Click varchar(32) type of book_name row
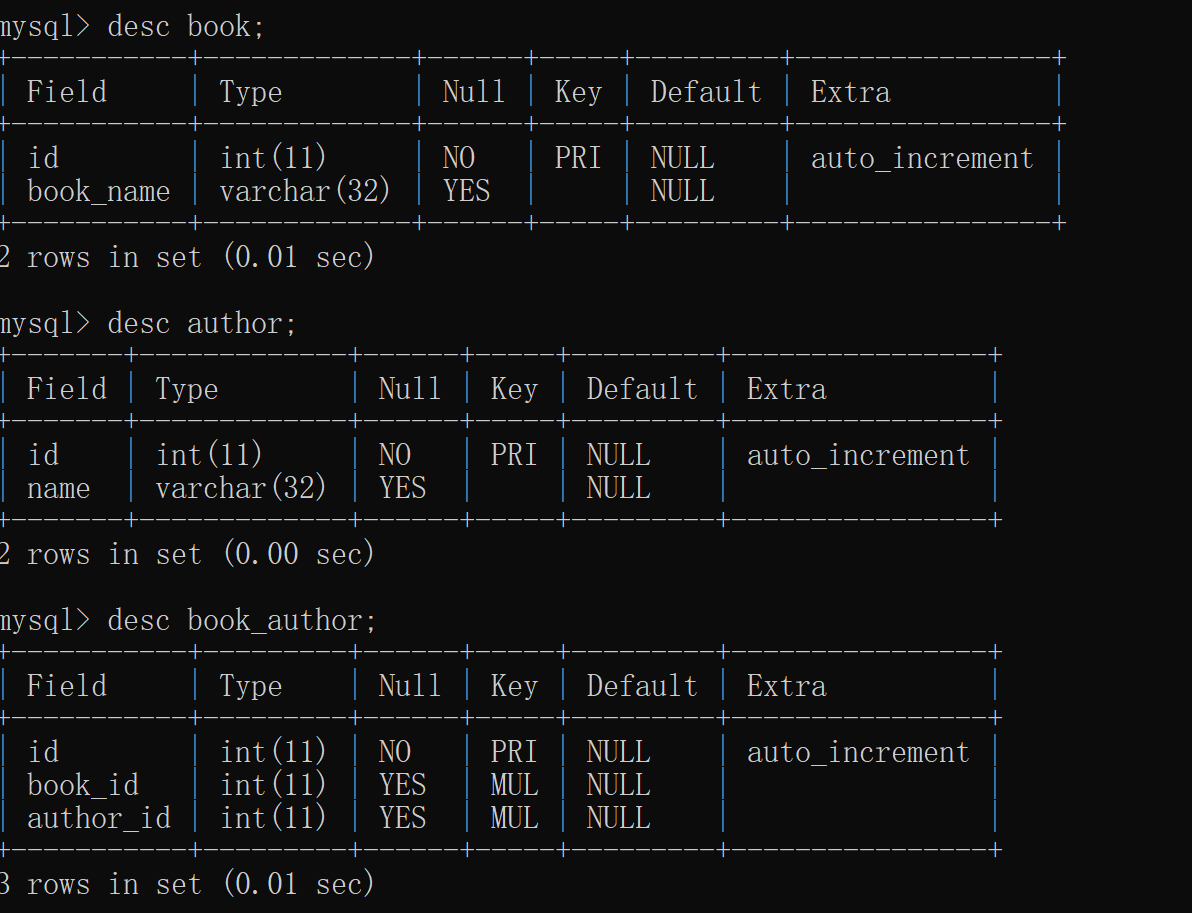1192x913 pixels. (305, 191)
